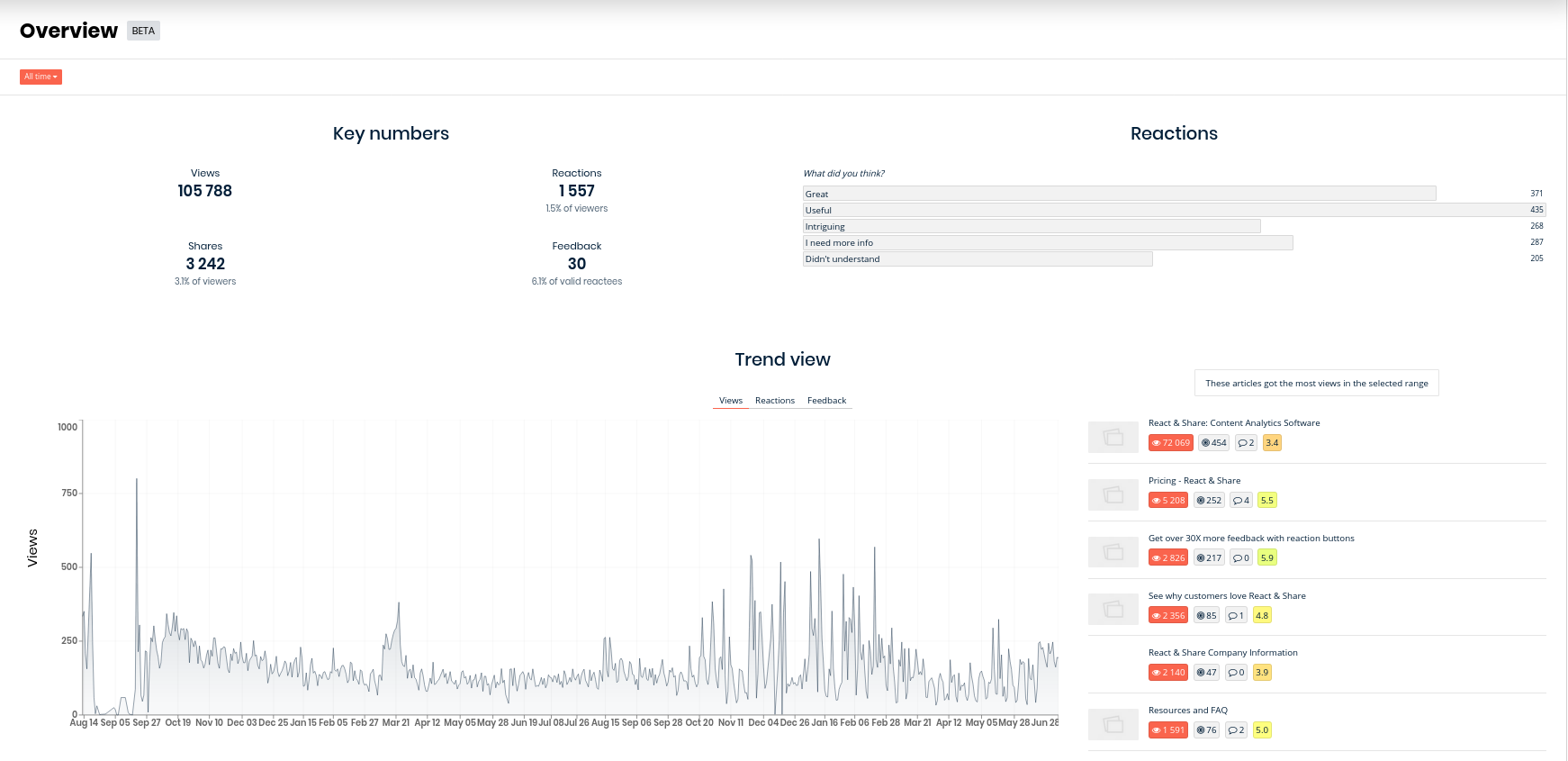Screen dimensions: 1568x761
Task: Click the 2 140 views badge
Action: [x=1168, y=673]
